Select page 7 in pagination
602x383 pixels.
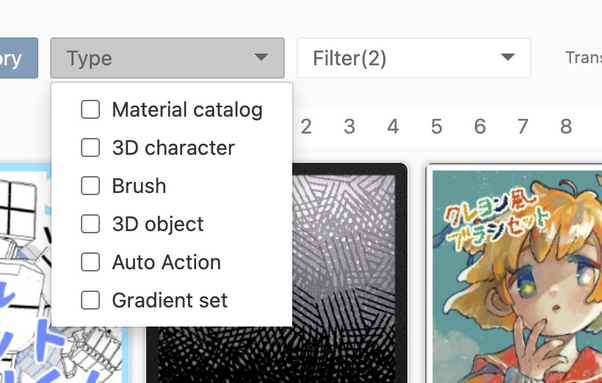pyautogui.click(x=523, y=127)
